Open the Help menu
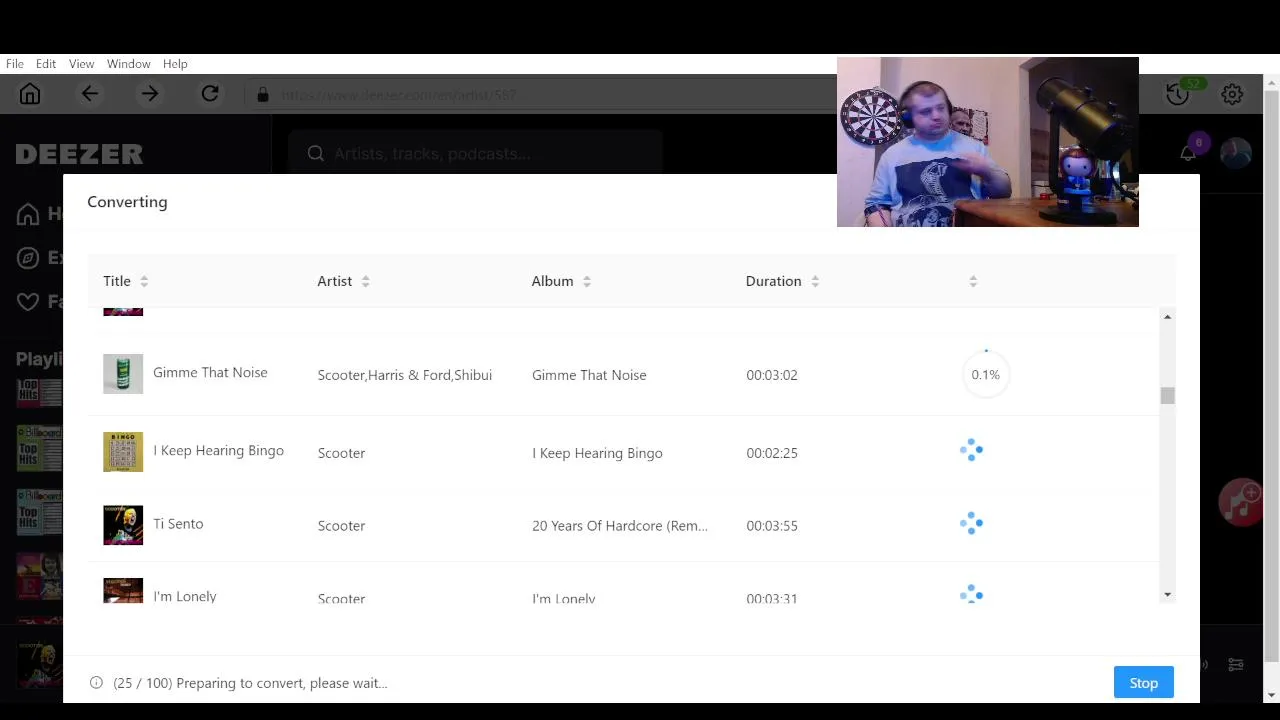The image size is (1280, 720). (175, 64)
